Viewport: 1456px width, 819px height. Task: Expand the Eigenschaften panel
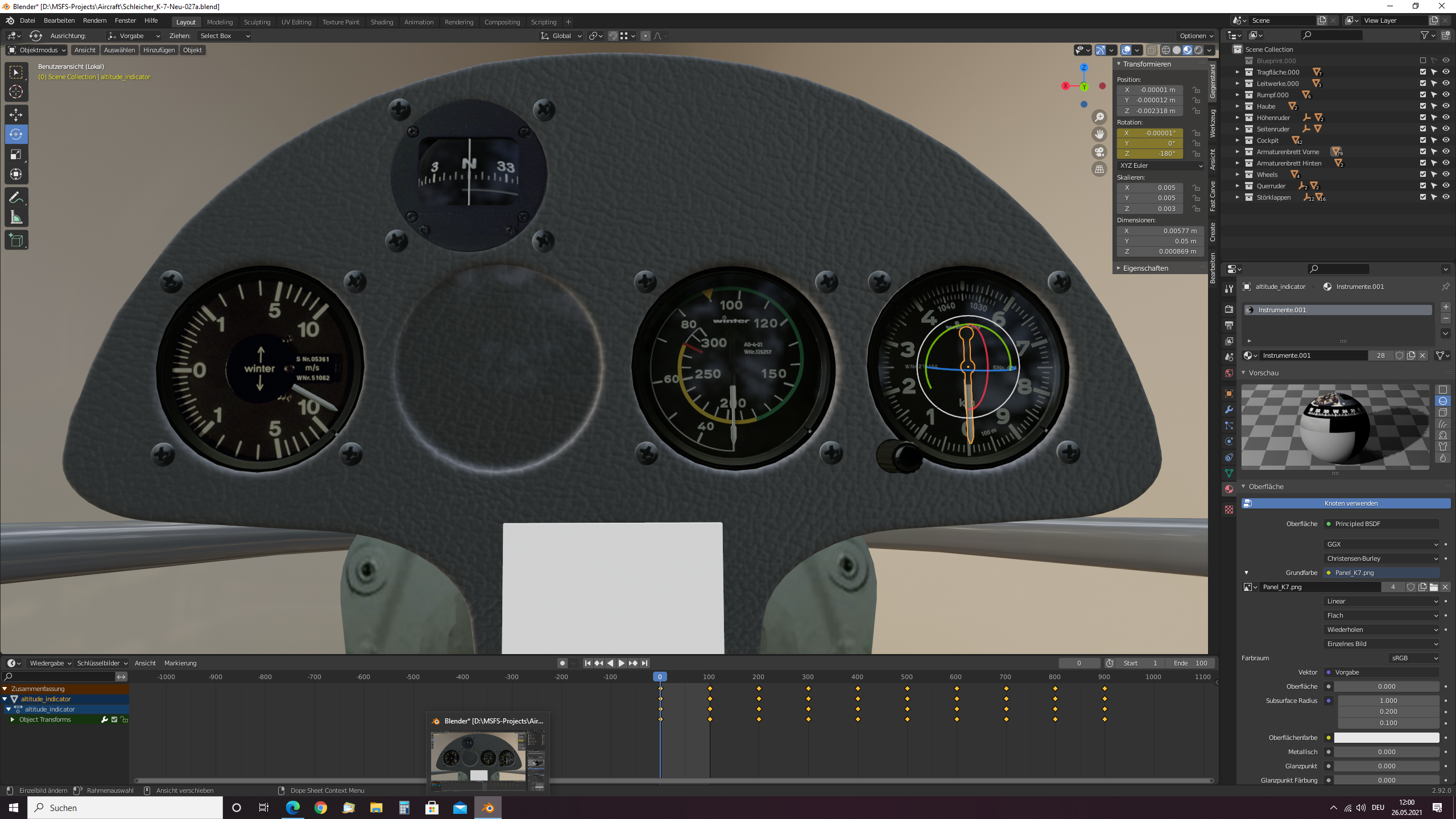point(1145,268)
